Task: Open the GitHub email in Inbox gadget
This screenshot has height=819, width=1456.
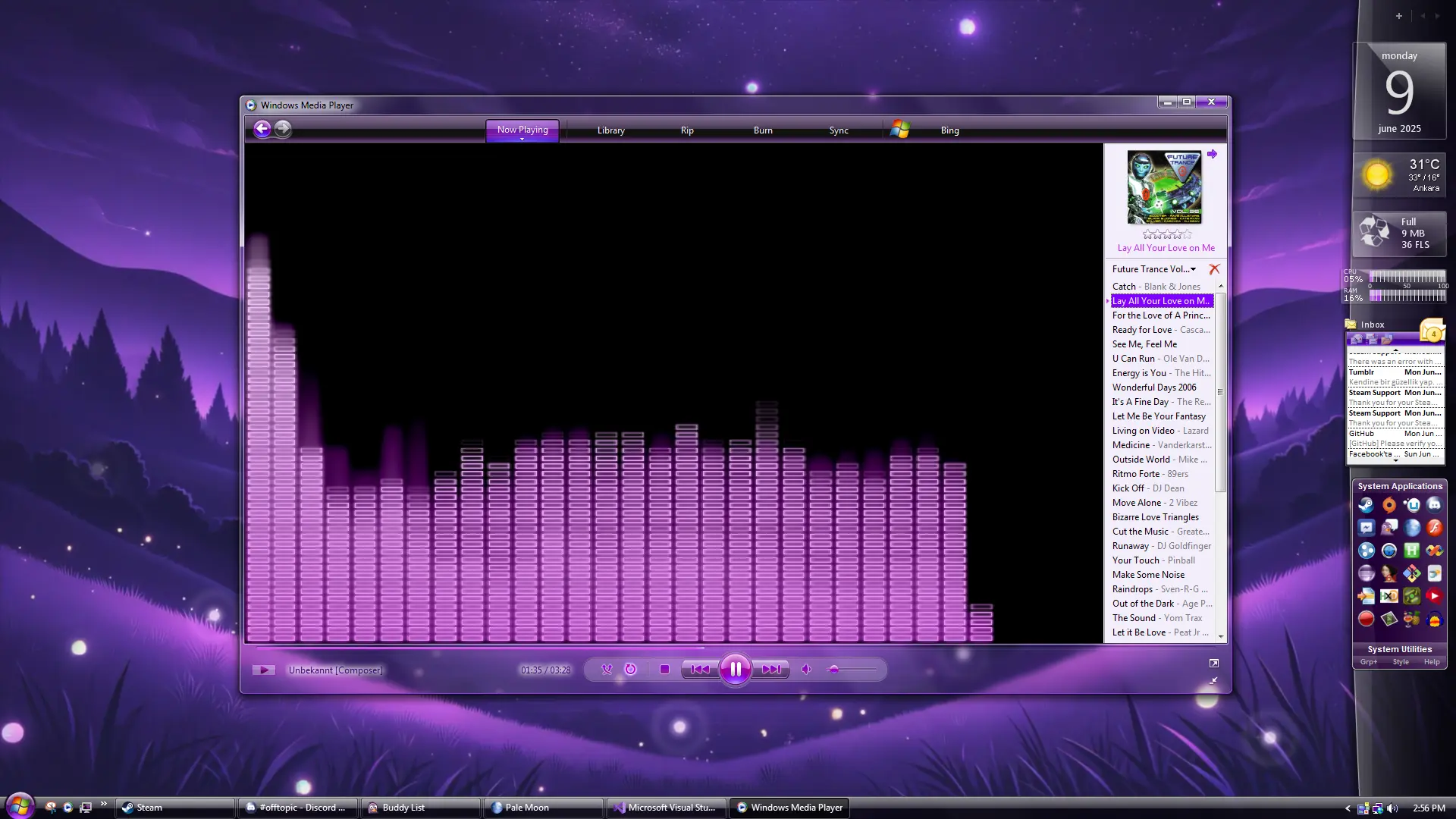Action: pos(1395,438)
